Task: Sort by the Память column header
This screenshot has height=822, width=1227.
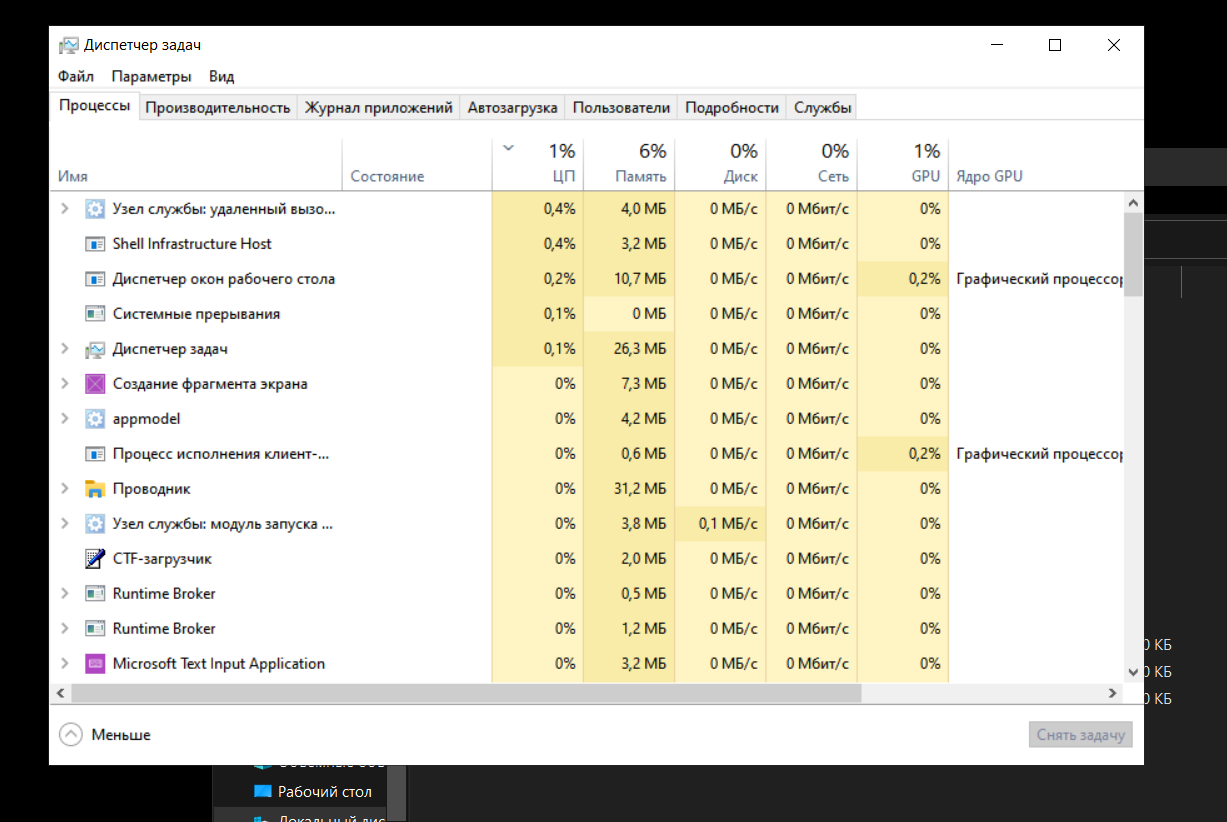Action: (629, 164)
